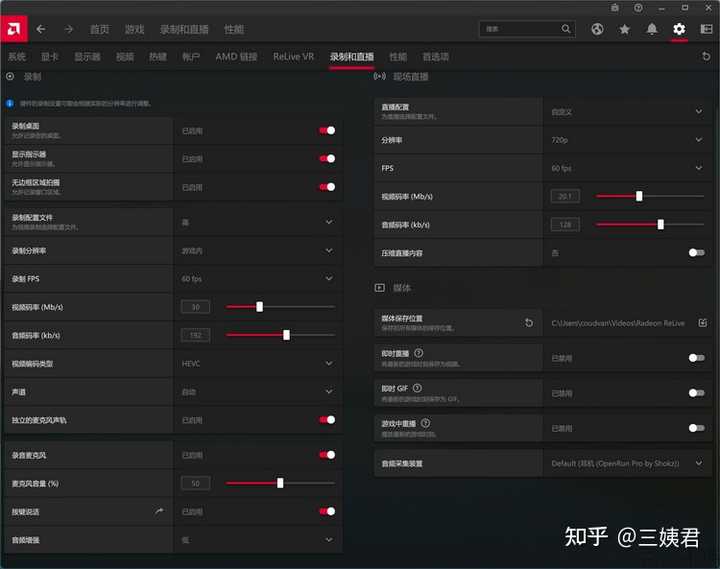Toggle 录制桌面 switch
The width and height of the screenshot is (720, 569).
(327, 130)
